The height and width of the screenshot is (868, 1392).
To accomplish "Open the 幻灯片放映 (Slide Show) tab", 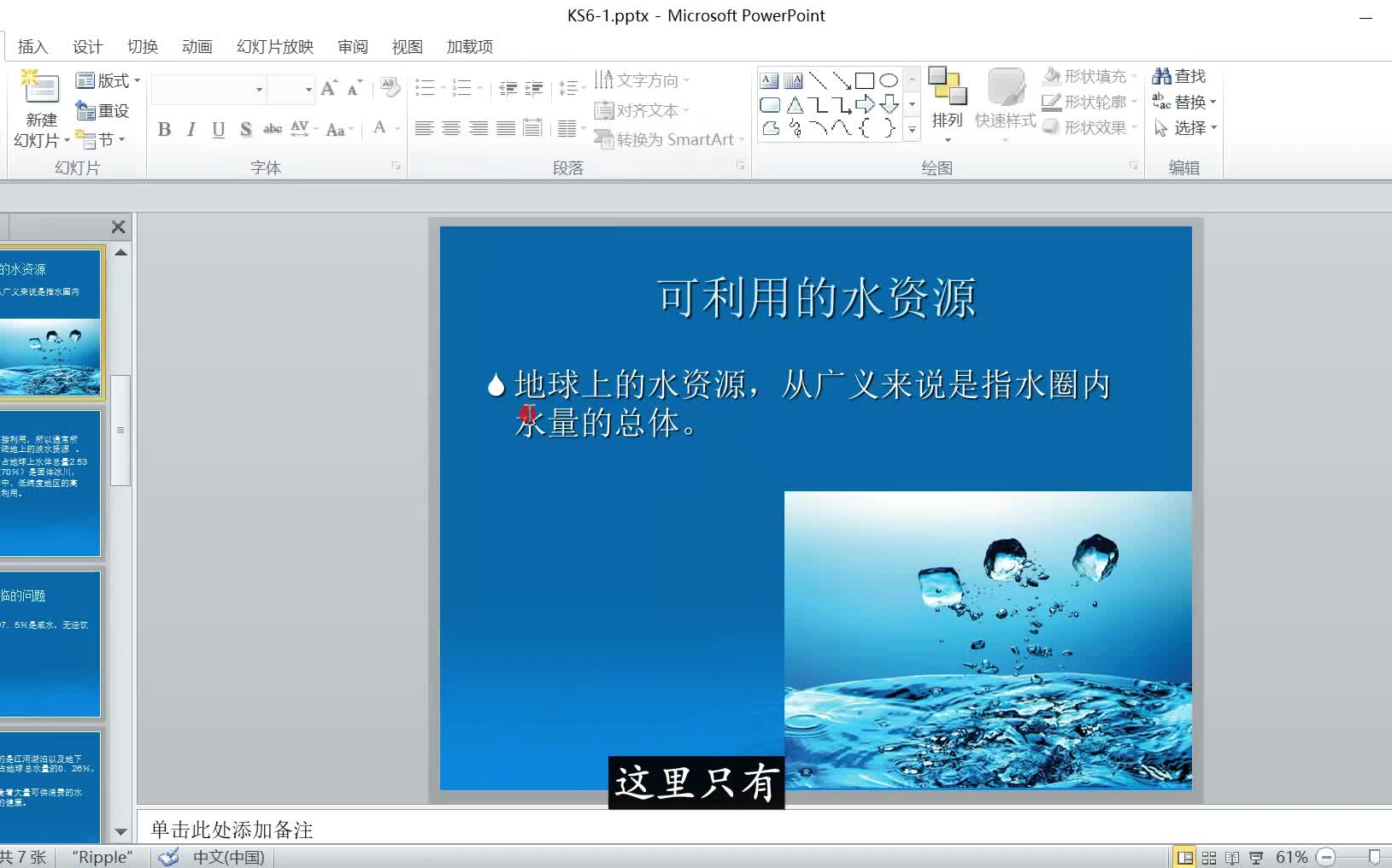I will click(x=273, y=47).
